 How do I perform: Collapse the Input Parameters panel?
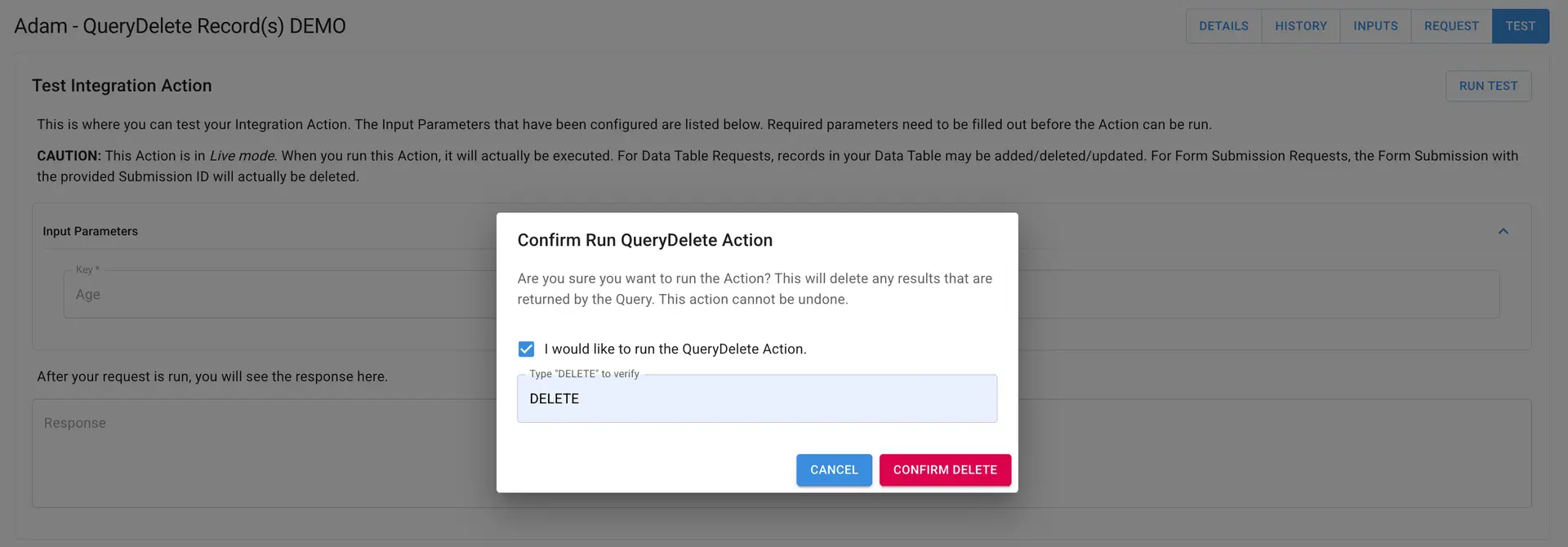pos(1503,231)
